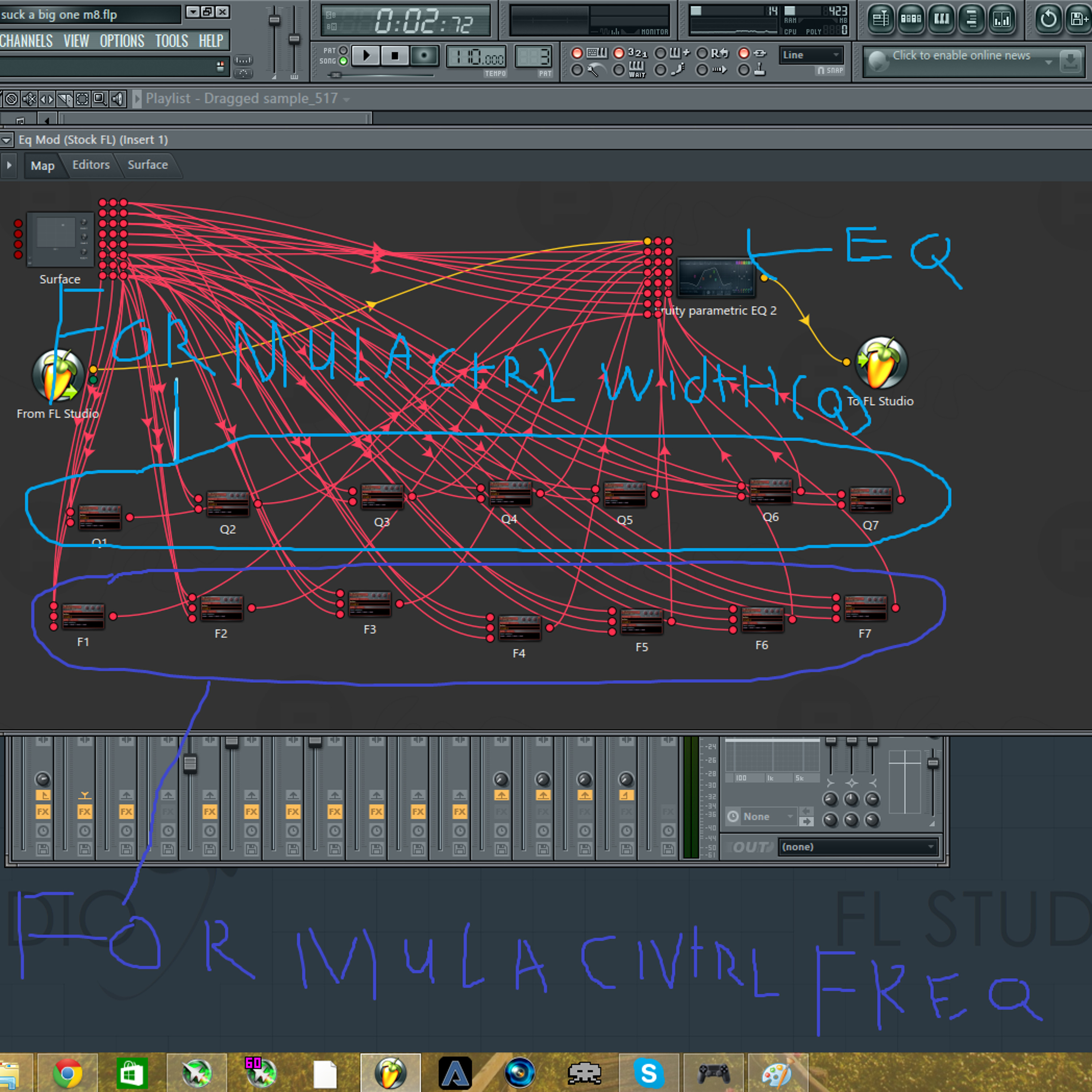Click the song position slider
1092x1092 pixels.
[x=380, y=75]
